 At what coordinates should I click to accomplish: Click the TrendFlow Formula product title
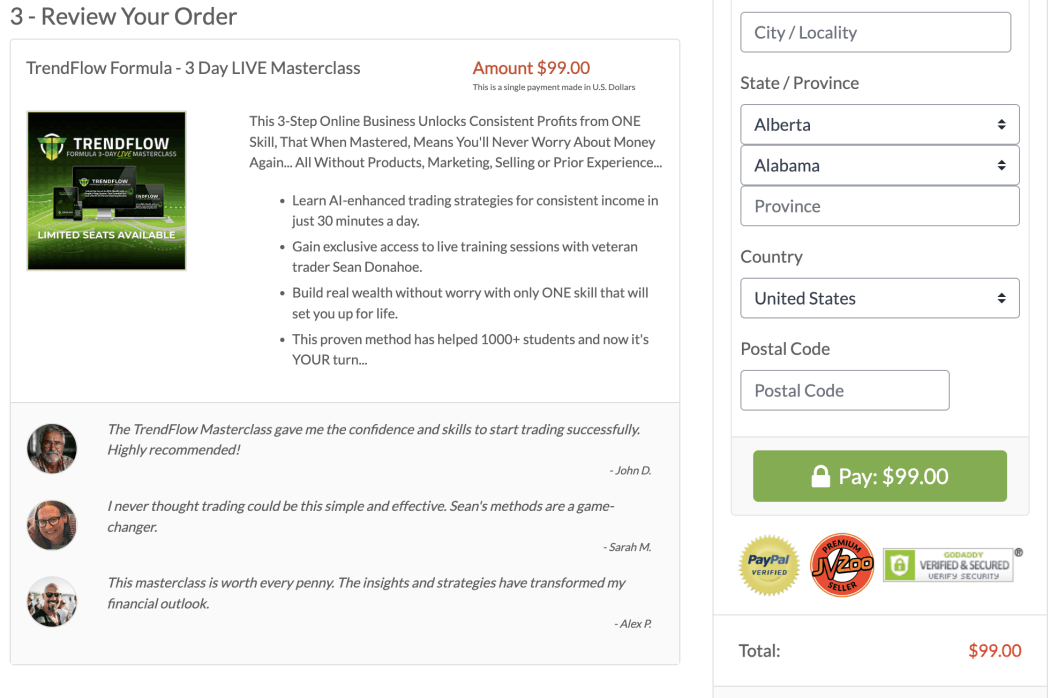(x=193, y=68)
